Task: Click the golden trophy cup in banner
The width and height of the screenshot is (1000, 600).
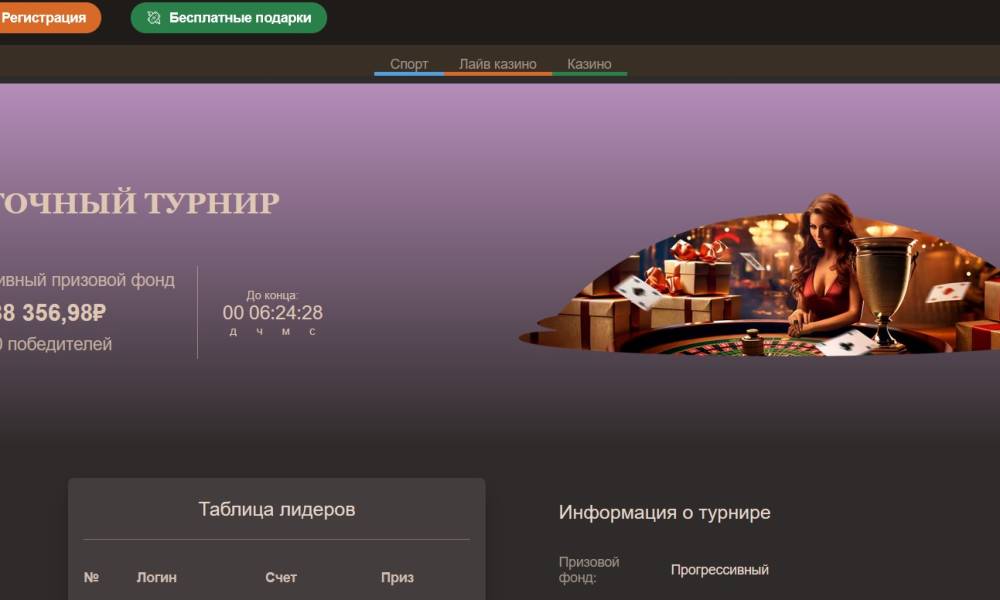Action: (x=884, y=292)
